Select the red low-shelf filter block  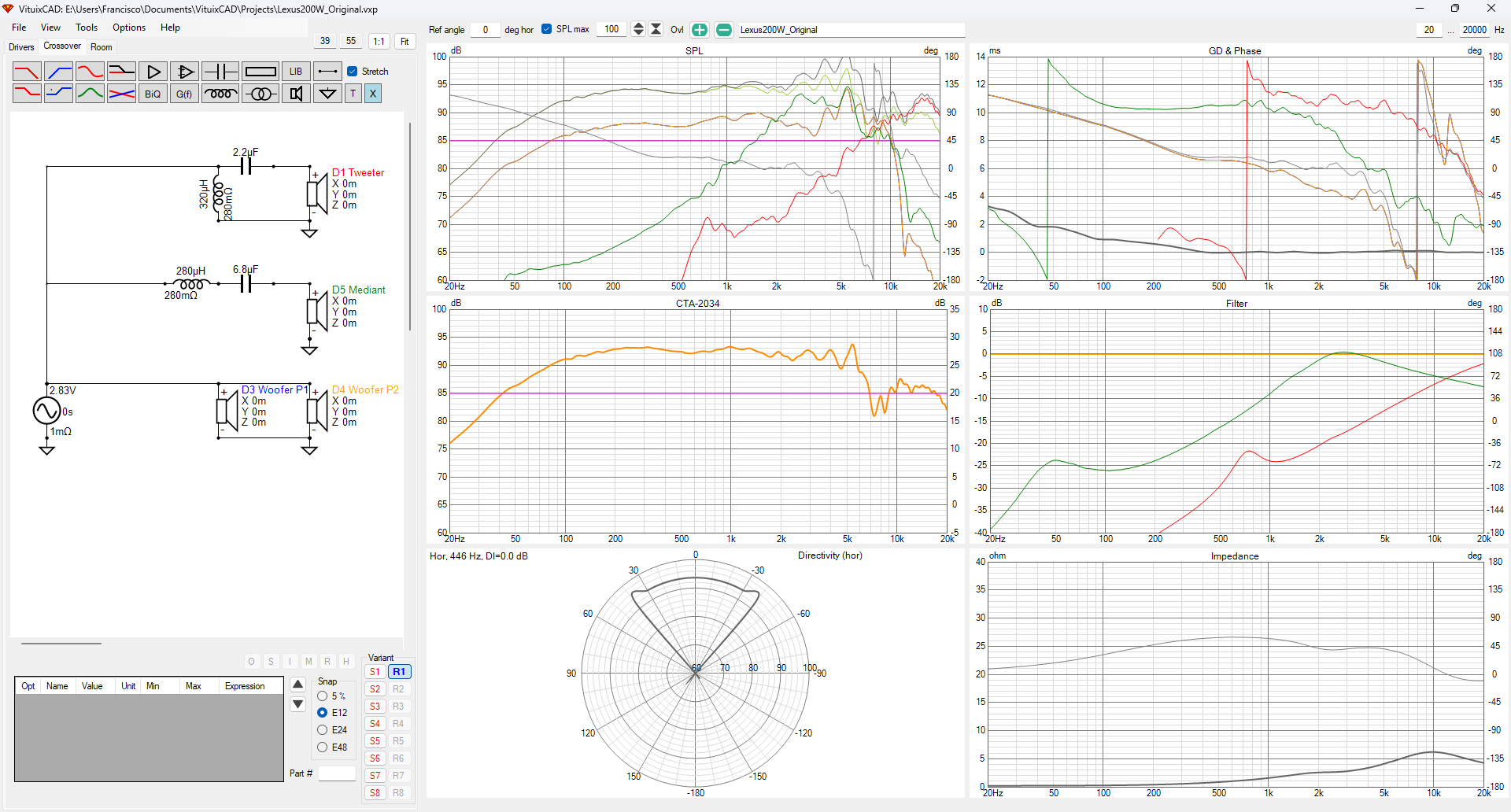tap(27, 94)
